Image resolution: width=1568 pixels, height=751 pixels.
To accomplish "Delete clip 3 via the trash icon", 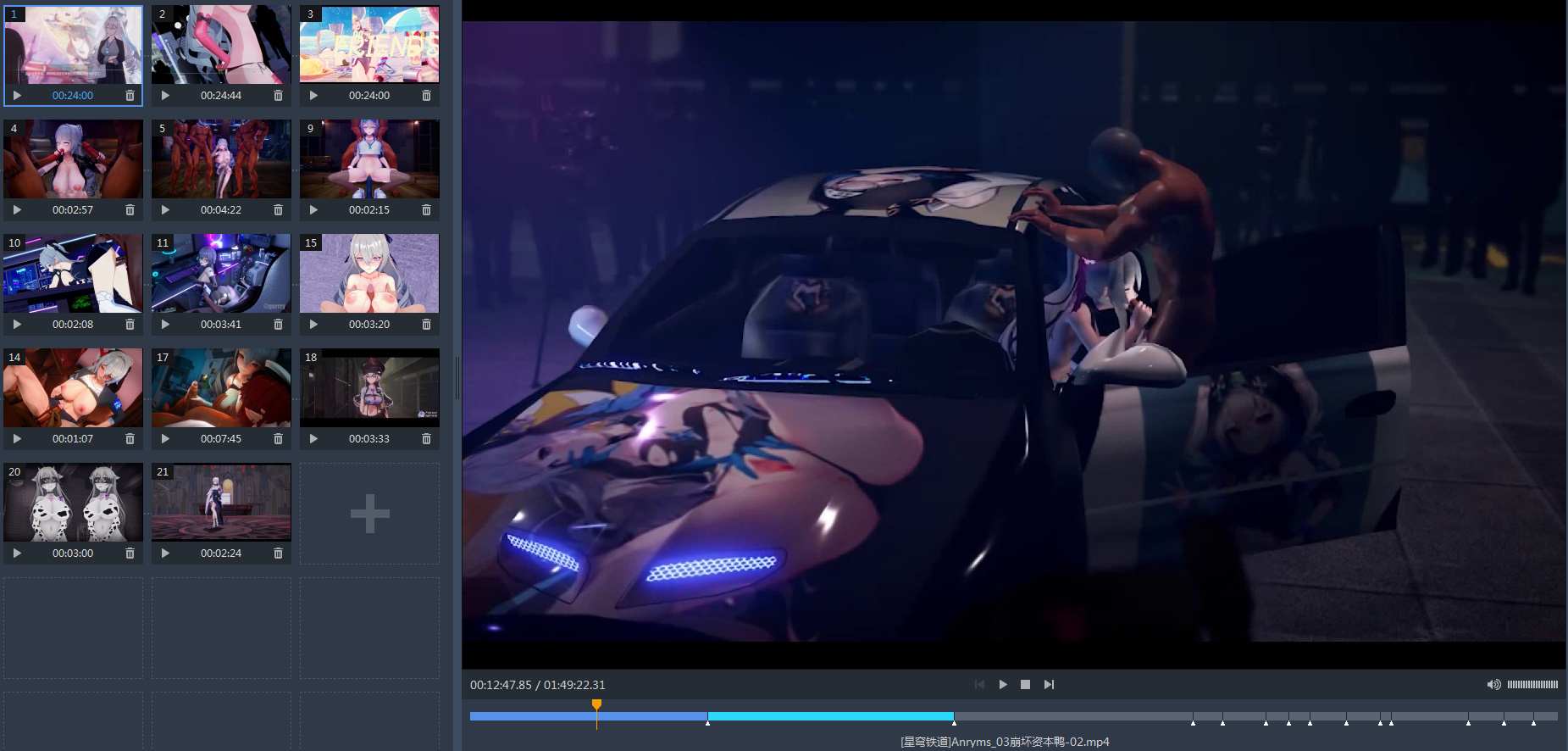I will (x=426, y=96).
